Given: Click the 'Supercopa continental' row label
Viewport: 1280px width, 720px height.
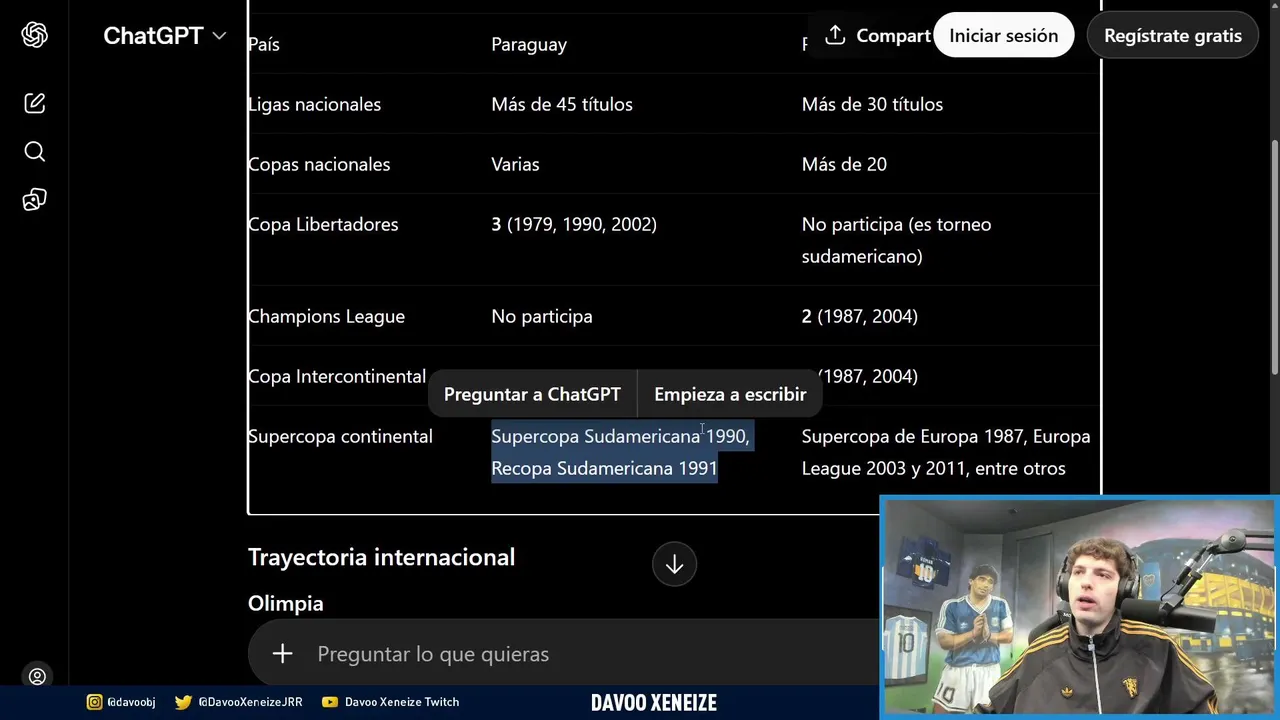Looking at the screenshot, I should click(x=340, y=436).
